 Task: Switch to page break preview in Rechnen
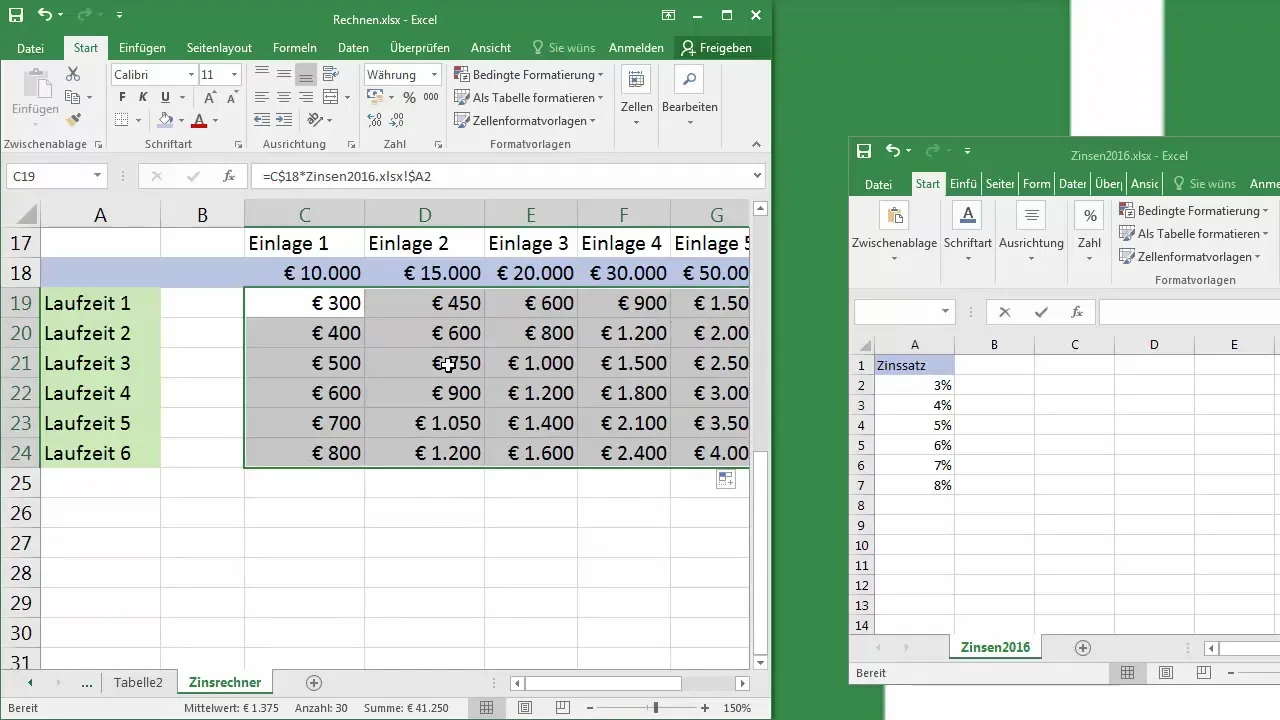tap(563, 708)
